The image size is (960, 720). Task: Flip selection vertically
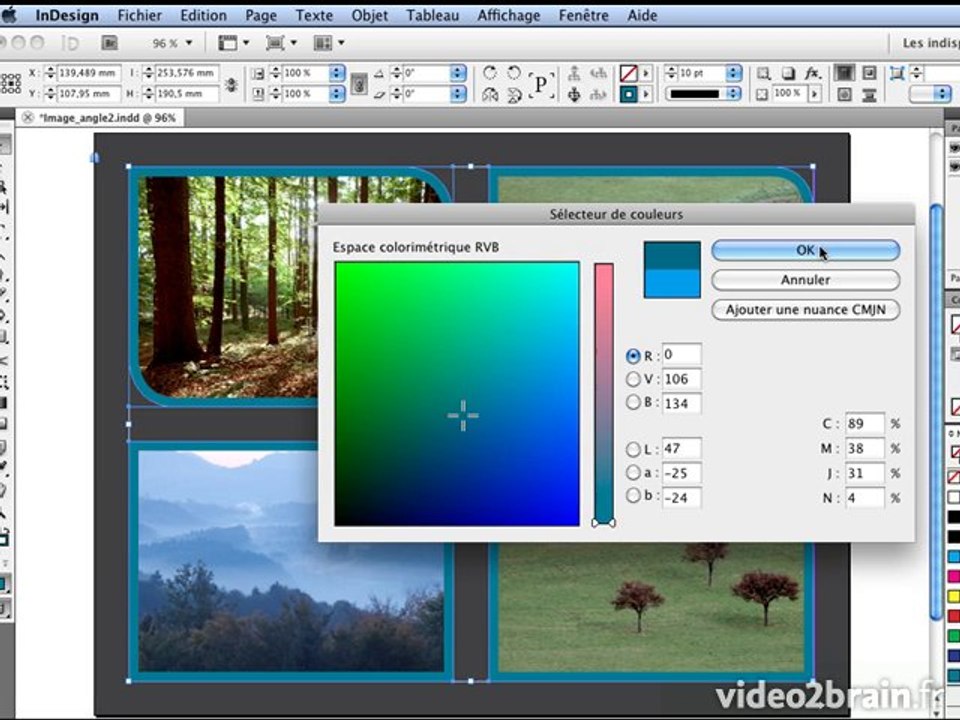pyautogui.click(x=514, y=95)
